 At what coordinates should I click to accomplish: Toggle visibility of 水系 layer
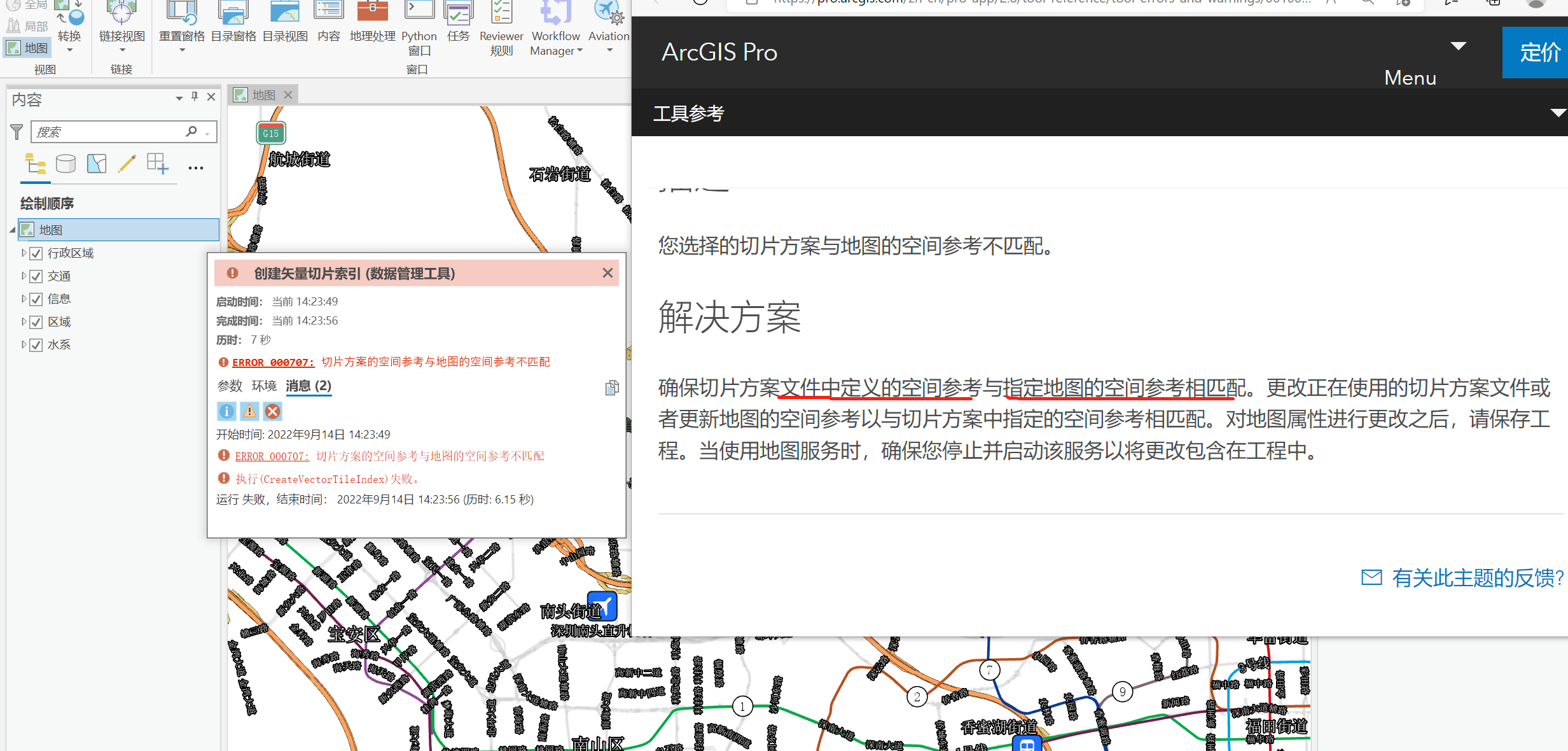pos(36,345)
